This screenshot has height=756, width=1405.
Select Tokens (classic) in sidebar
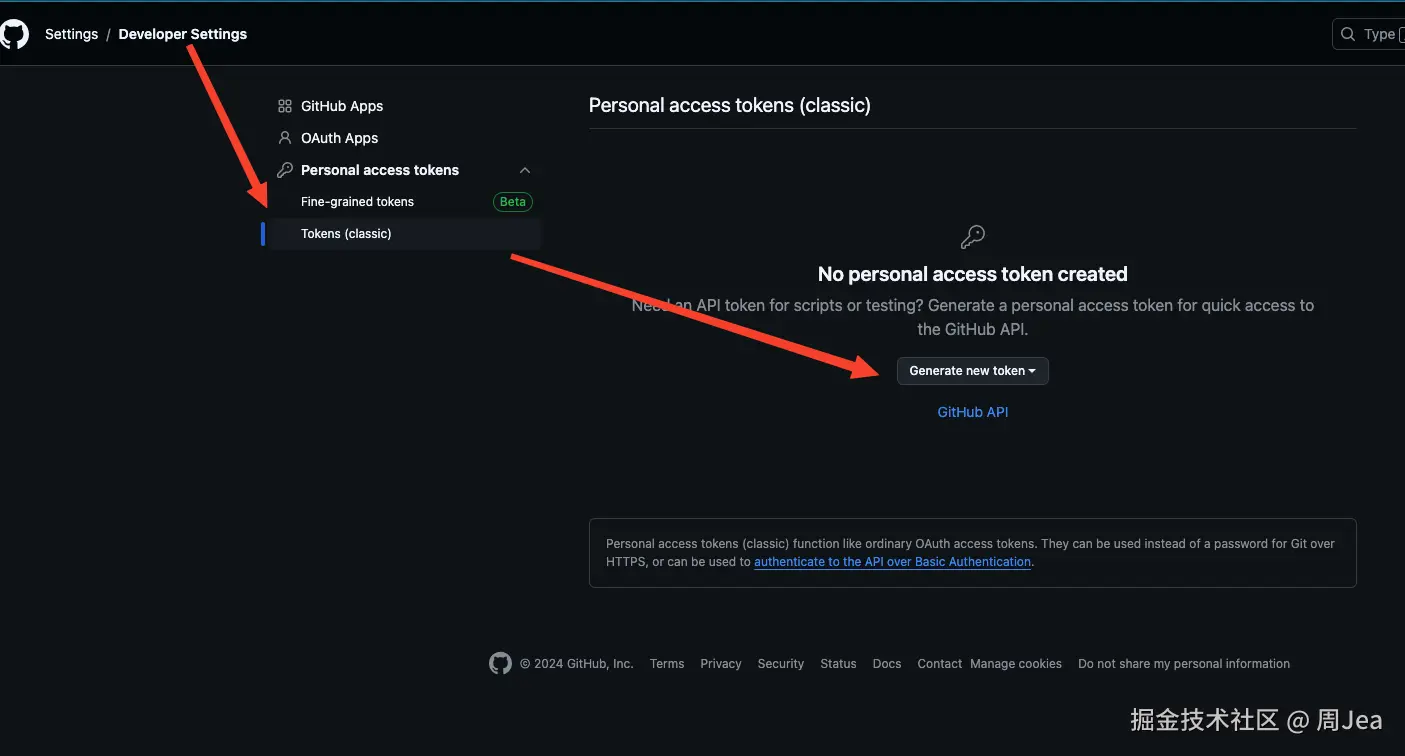(x=346, y=234)
